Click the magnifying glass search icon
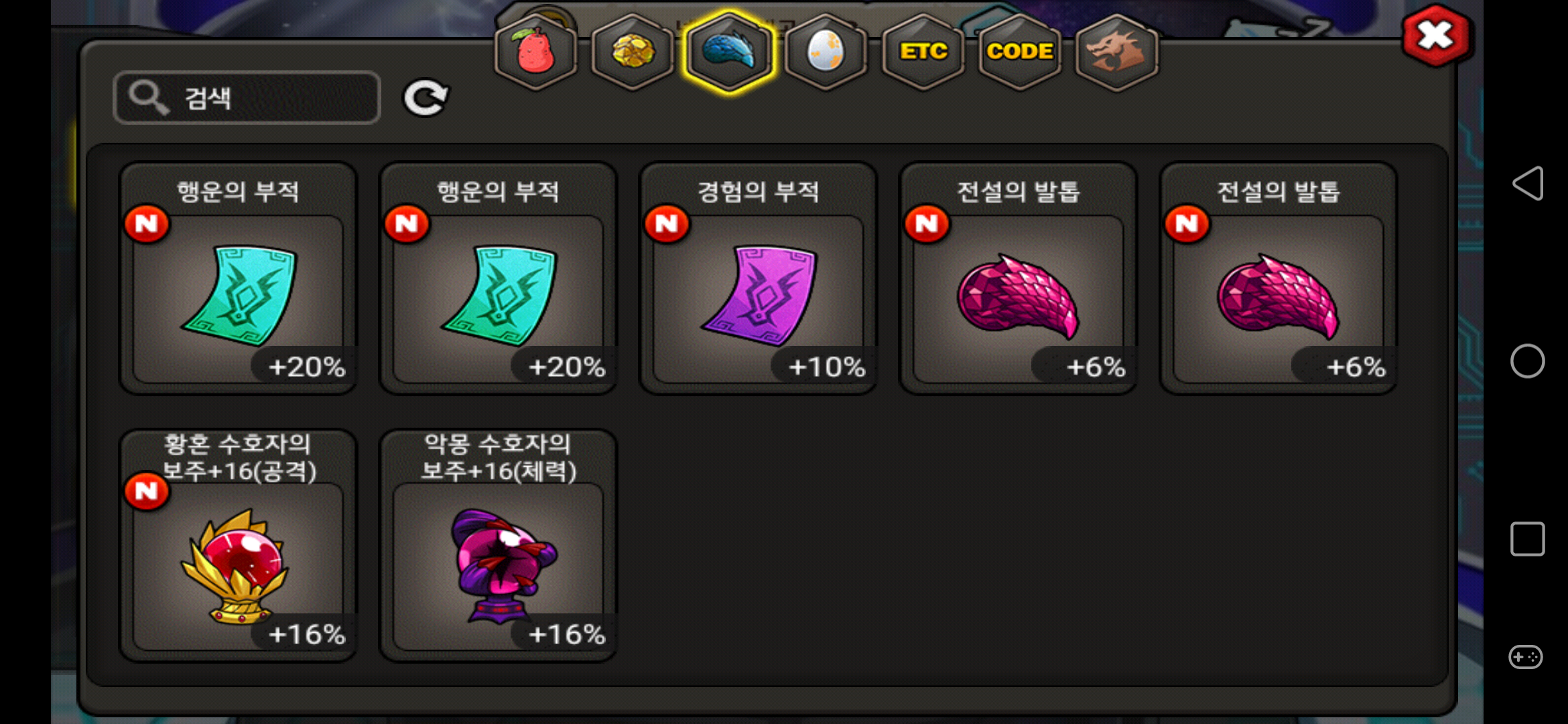The height and width of the screenshot is (724, 1568). tap(148, 98)
